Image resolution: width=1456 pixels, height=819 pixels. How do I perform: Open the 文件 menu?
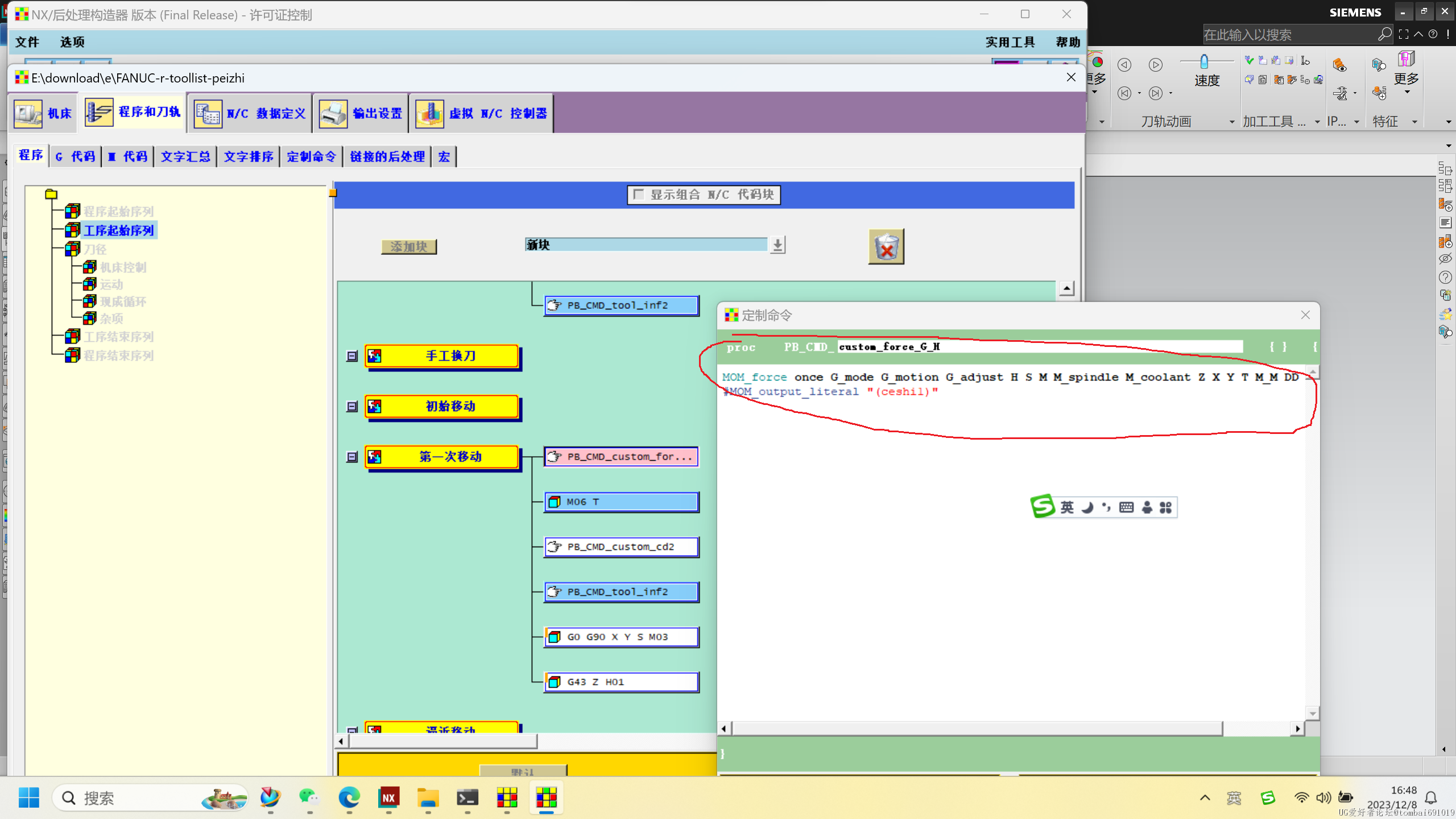27,42
